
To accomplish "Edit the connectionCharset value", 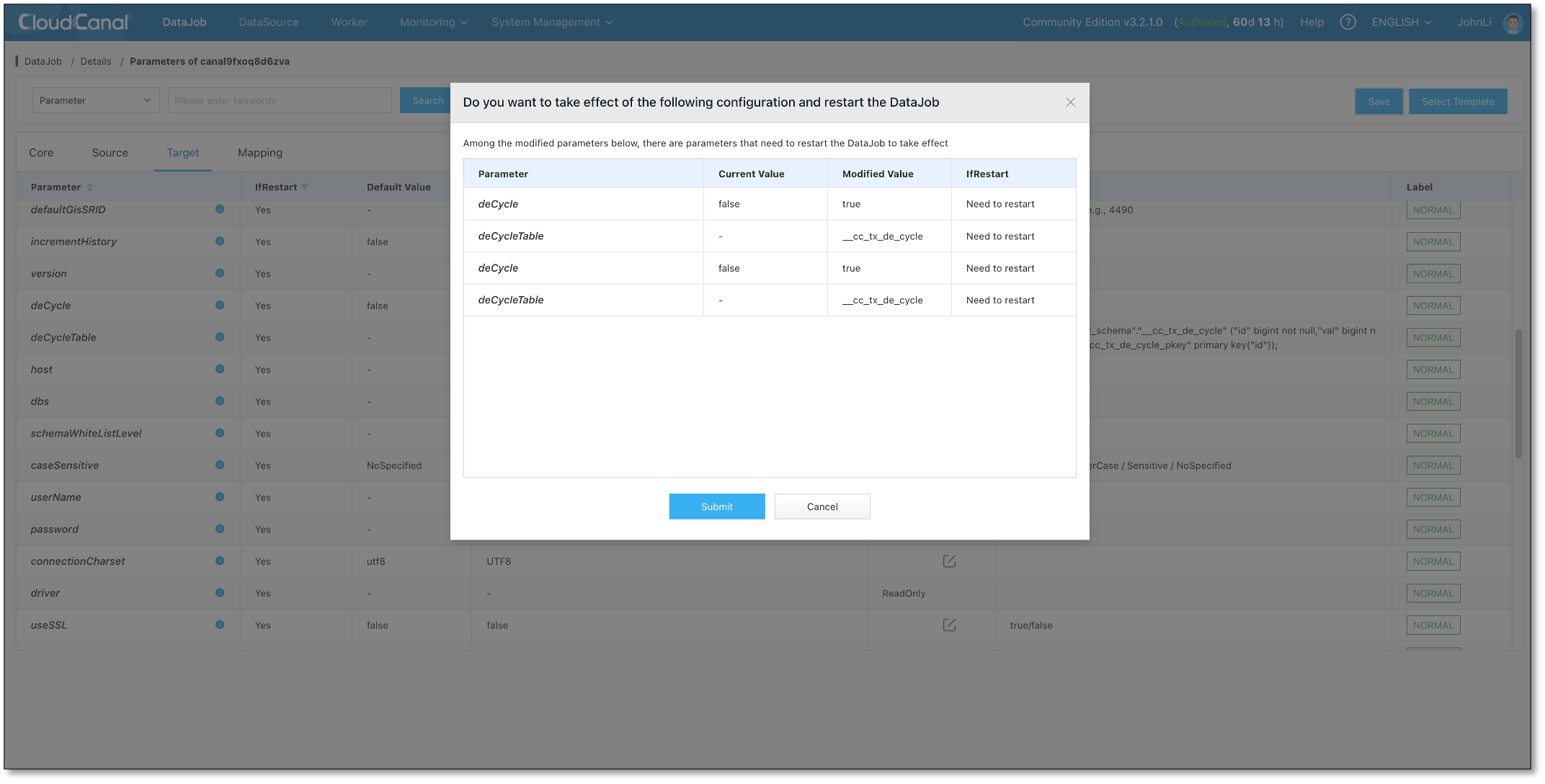I will pos(949,561).
